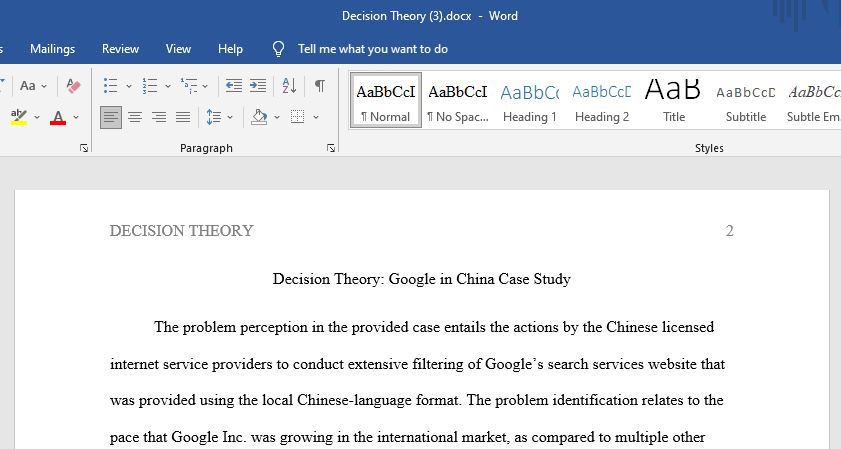This screenshot has height=449, width=841.
Task: Open line spacing dropdown arrow
Action: [230, 117]
